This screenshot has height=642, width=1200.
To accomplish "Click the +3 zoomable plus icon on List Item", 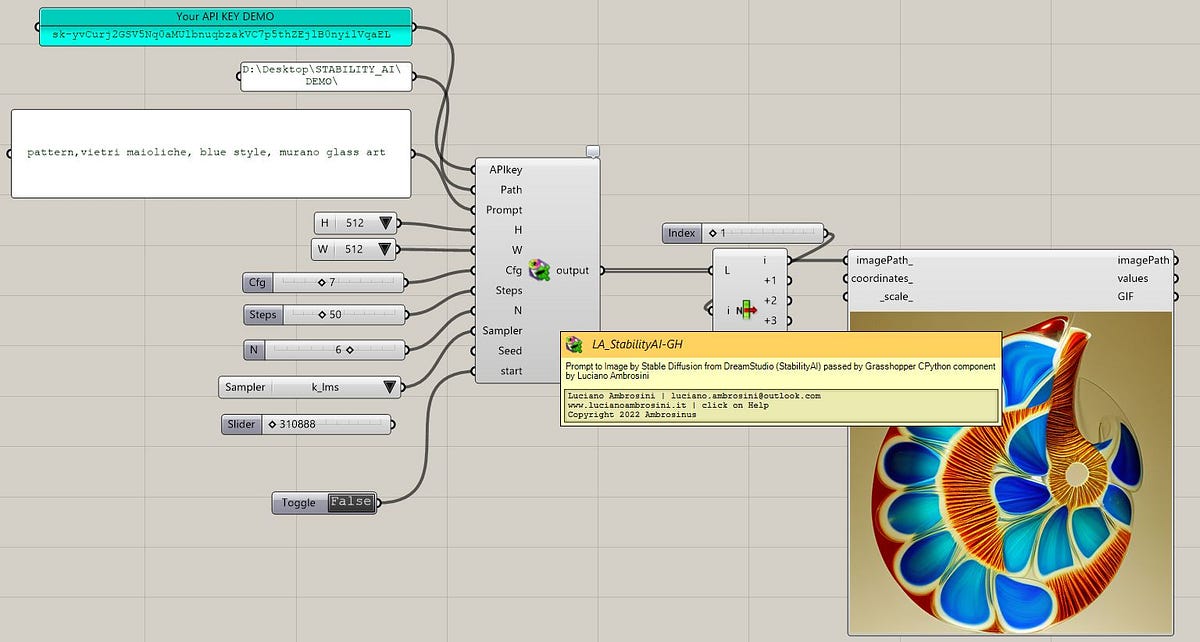I will [772, 320].
